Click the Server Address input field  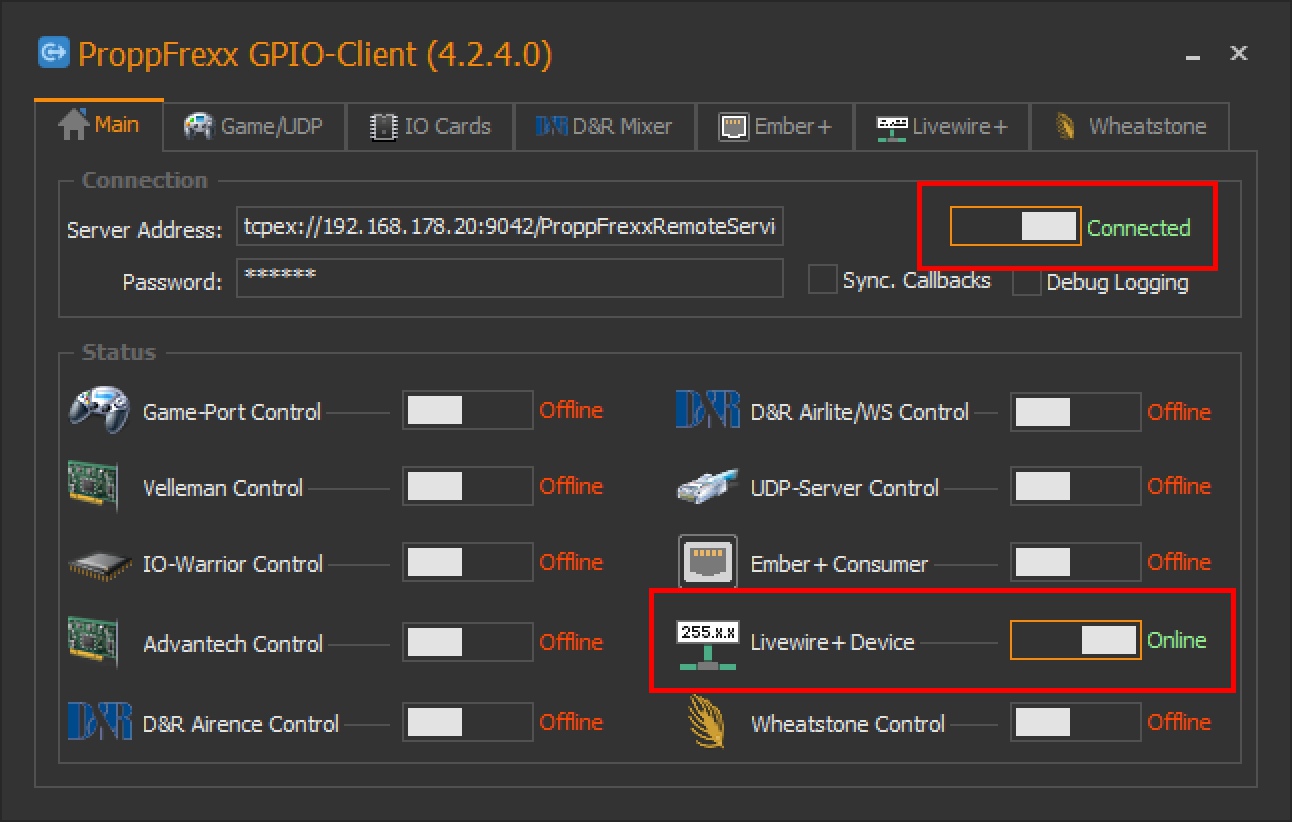[510, 227]
